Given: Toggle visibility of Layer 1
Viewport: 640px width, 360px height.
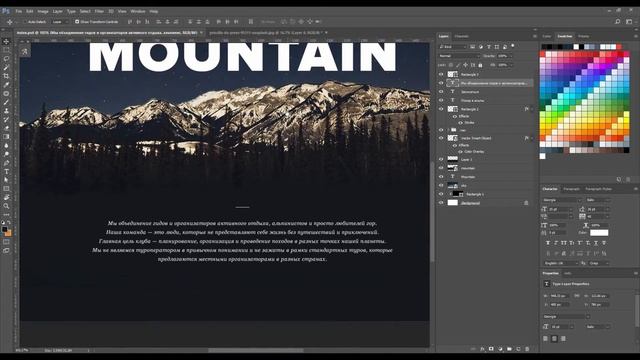Looking at the screenshot, I should point(441,160).
